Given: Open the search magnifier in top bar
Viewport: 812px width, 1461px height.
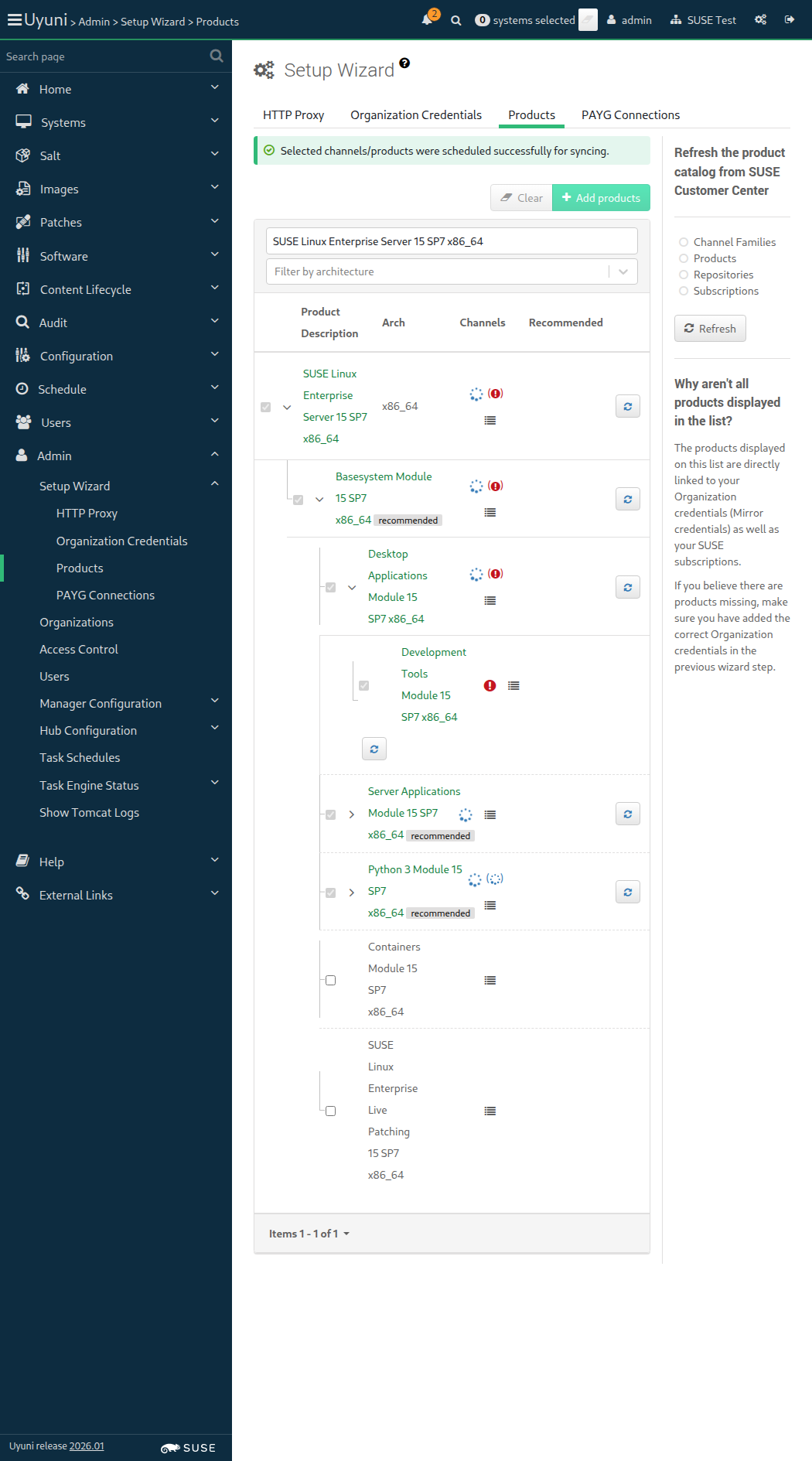Looking at the screenshot, I should pyautogui.click(x=456, y=20).
